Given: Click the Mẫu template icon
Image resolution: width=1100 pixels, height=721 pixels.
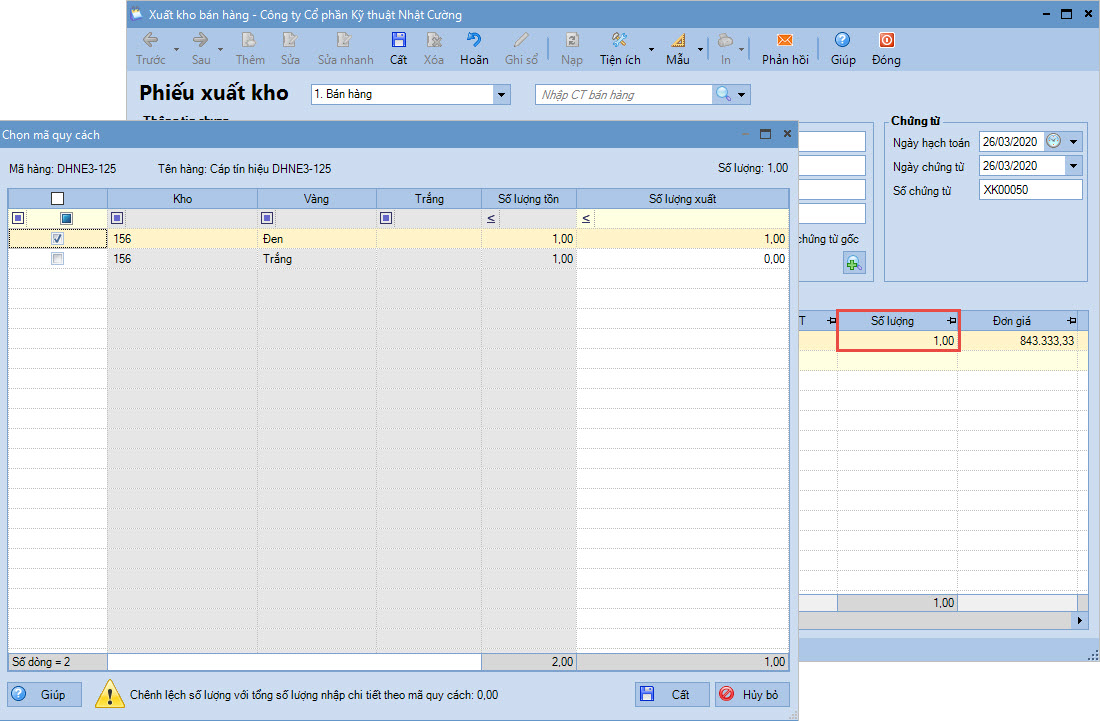Looking at the screenshot, I should point(678,41).
